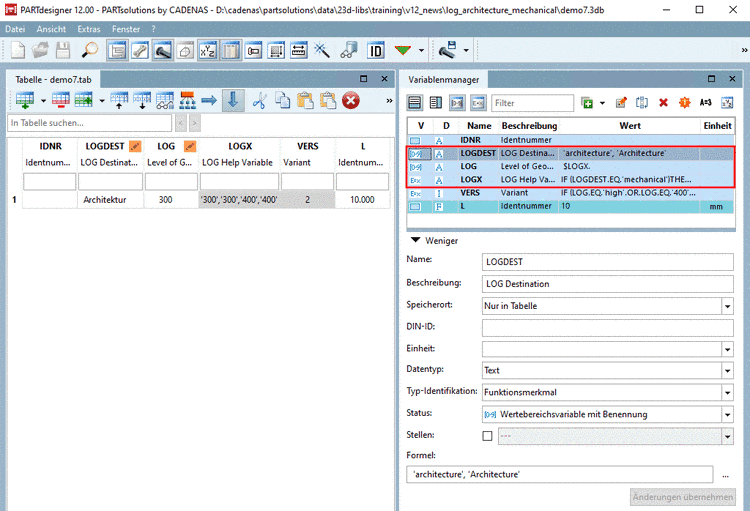Select the VERS variable row
This screenshot has width=750, height=511.
(x=571, y=193)
